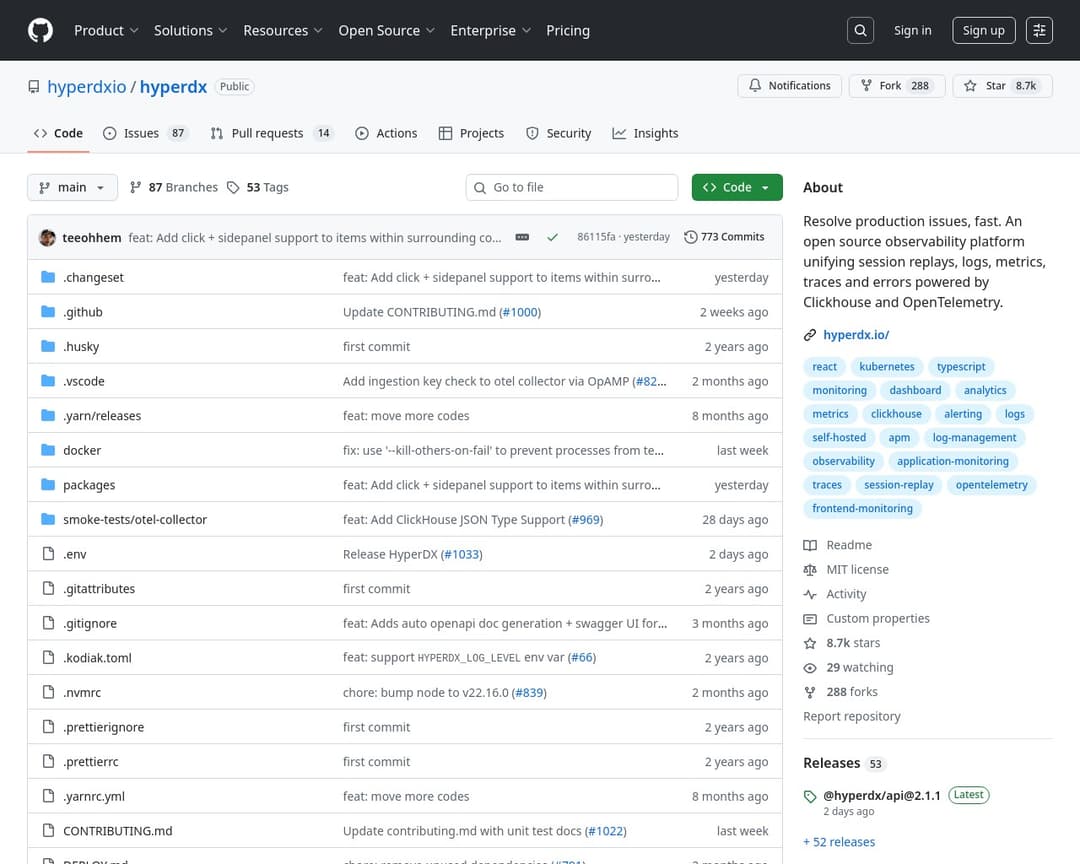This screenshot has width=1080, height=864.
Task: Click the commit status checkmark icon
Action: pyautogui.click(x=552, y=238)
